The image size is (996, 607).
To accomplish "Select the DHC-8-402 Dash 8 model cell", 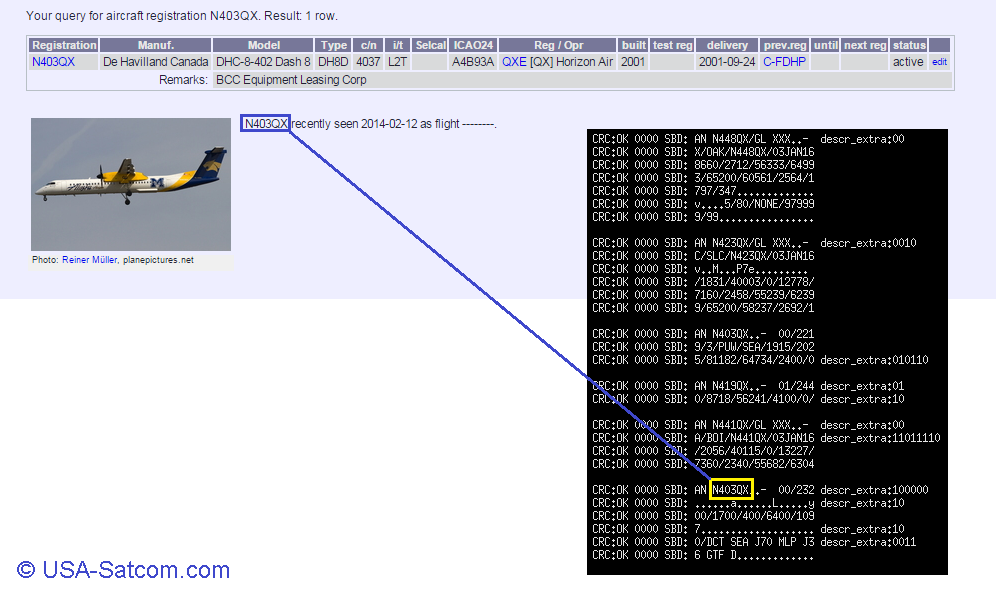I will pos(264,62).
